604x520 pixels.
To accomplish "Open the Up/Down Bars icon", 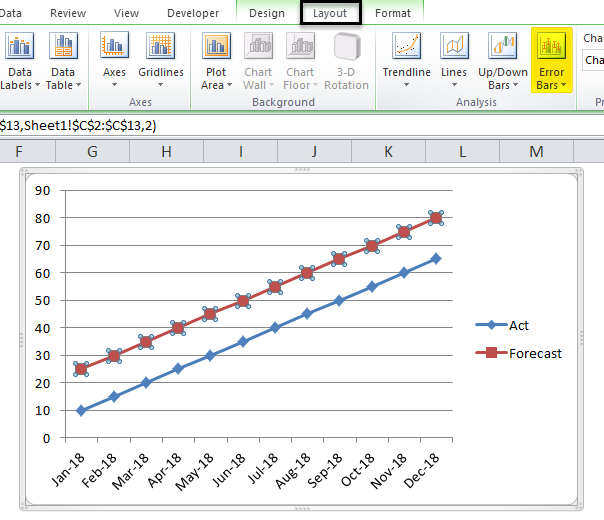I will (x=502, y=47).
